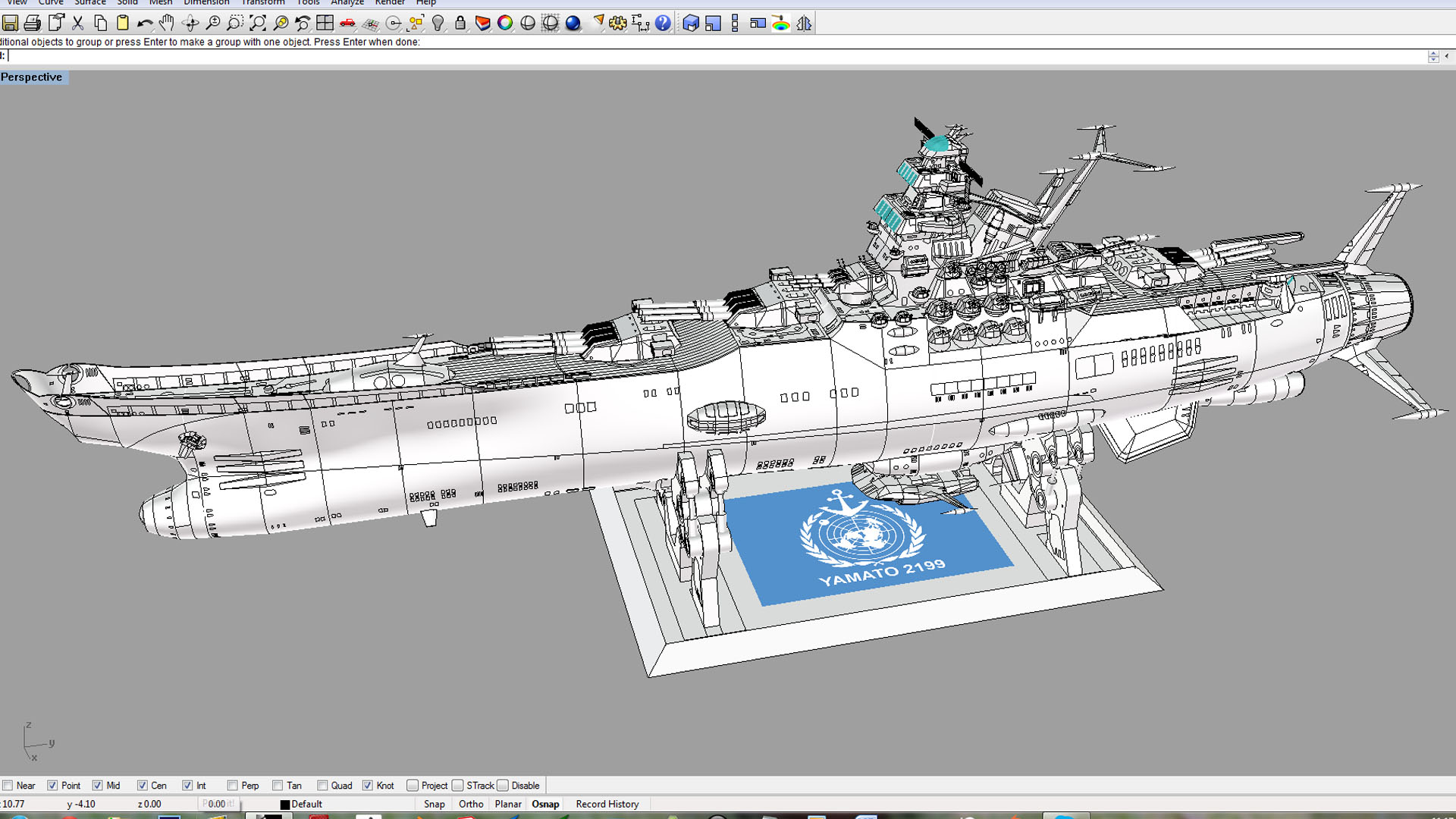Click the Save icon in the toolbar
This screenshot has height=819, width=1456.
click(11, 24)
